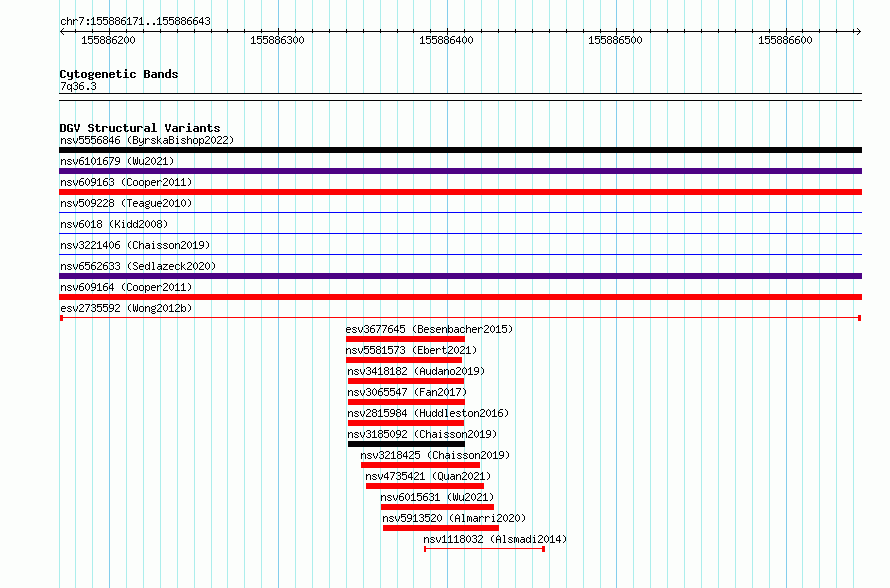The height and width of the screenshot is (588, 890).
Task: Click ruler position 155886300
Action: (x=278, y=40)
